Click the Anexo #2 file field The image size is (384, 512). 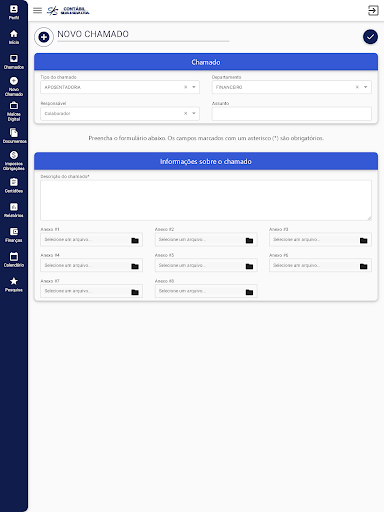[x=206, y=240]
